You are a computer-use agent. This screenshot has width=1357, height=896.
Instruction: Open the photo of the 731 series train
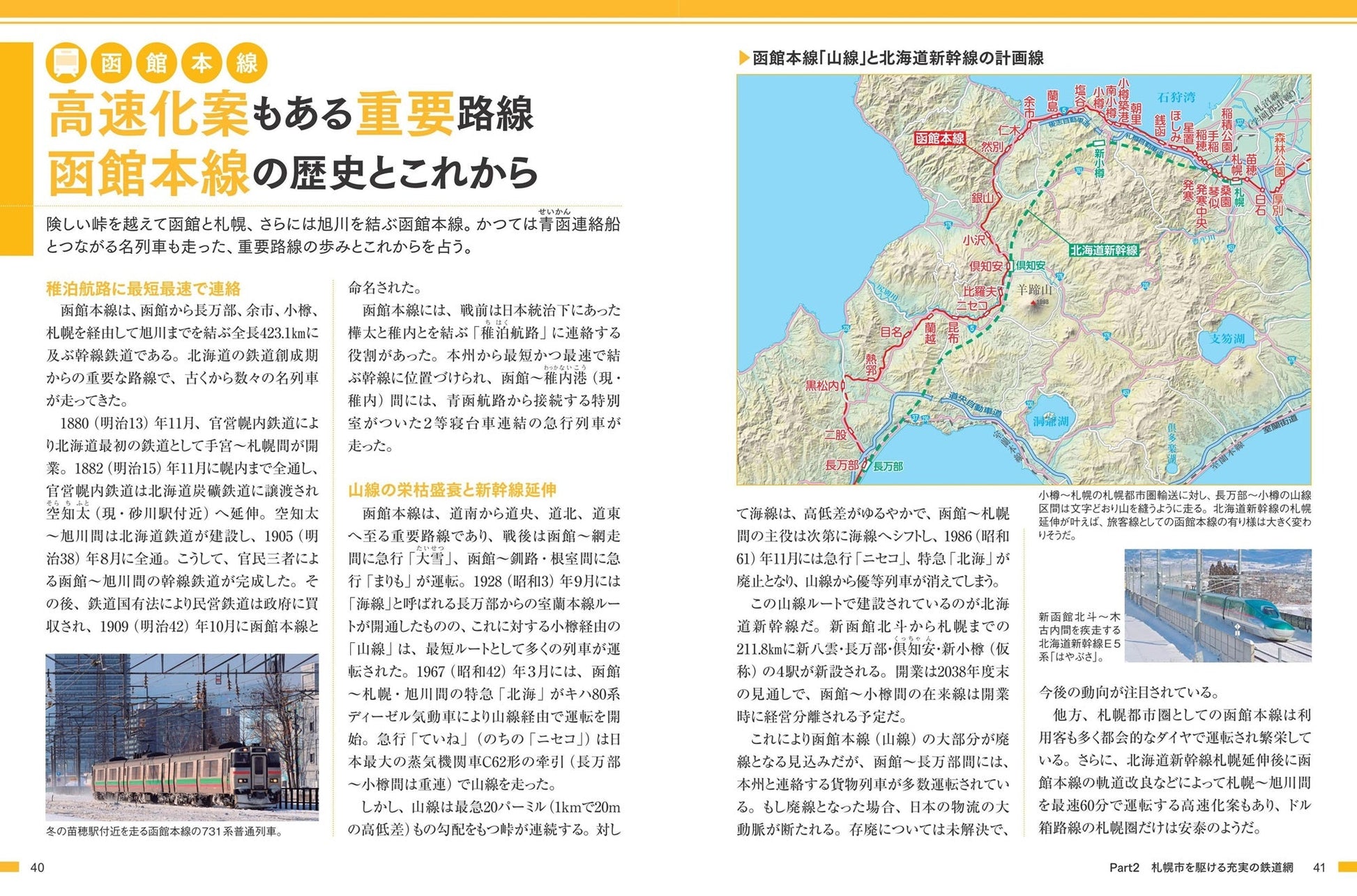click(x=182, y=737)
